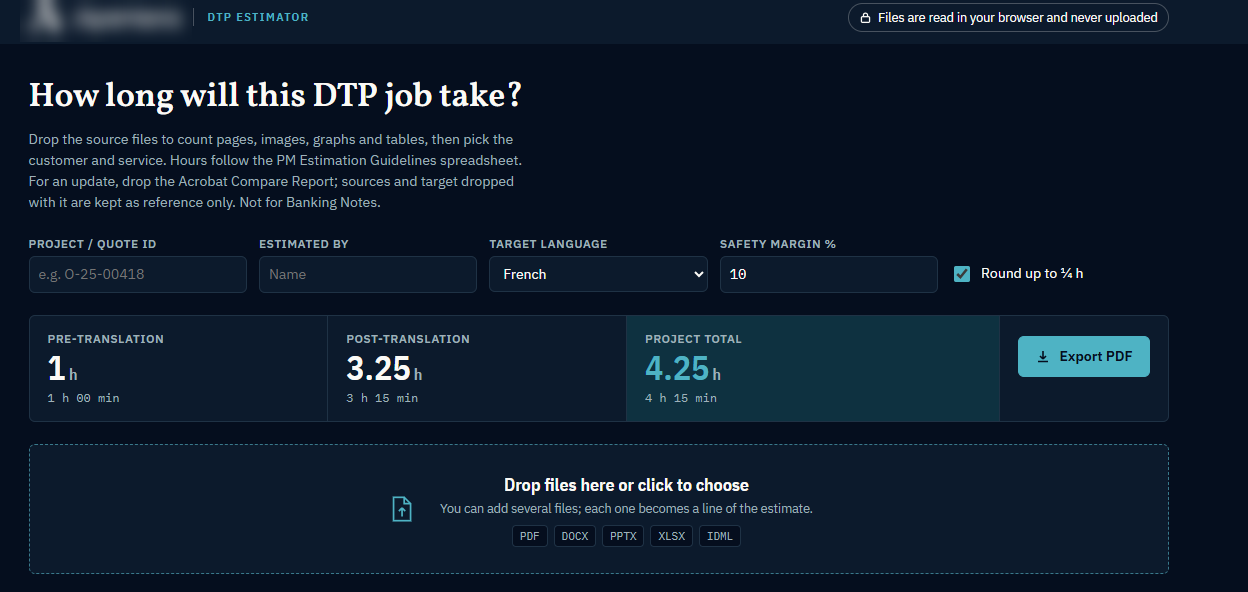Click the IDML file type tag
The width and height of the screenshot is (1248, 592).
click(x=720, y=537)
